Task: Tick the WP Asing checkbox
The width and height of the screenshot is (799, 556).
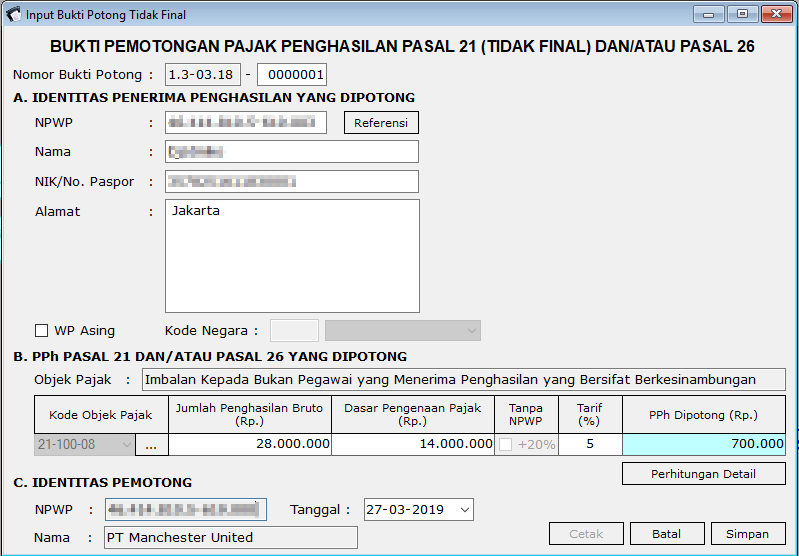Action: [x=41, y=331]
